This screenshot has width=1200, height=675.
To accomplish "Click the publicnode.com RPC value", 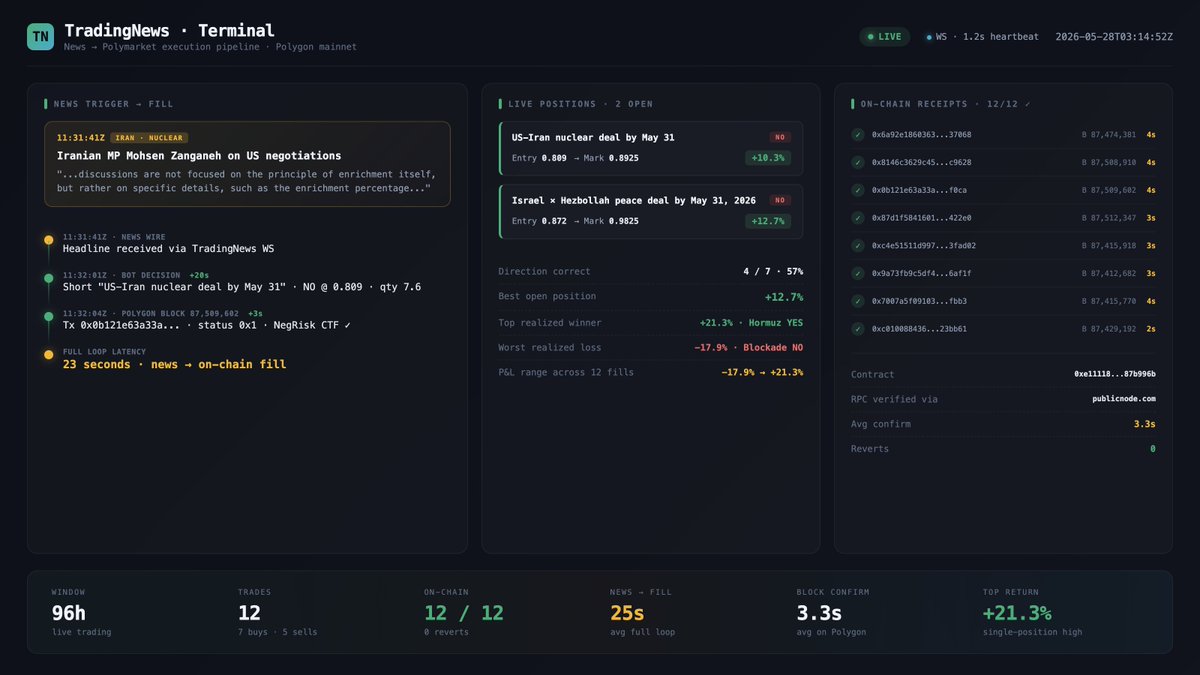I will click(x=1124, y=399).
